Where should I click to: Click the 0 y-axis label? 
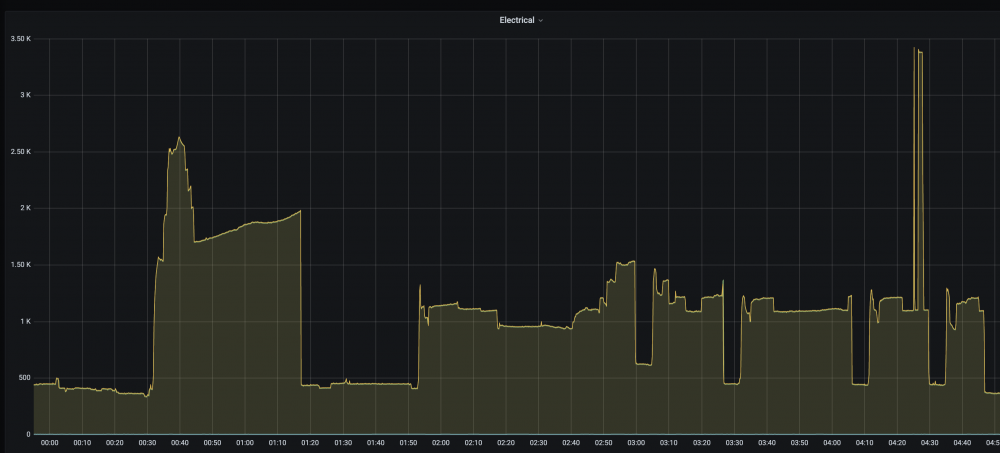29,434
